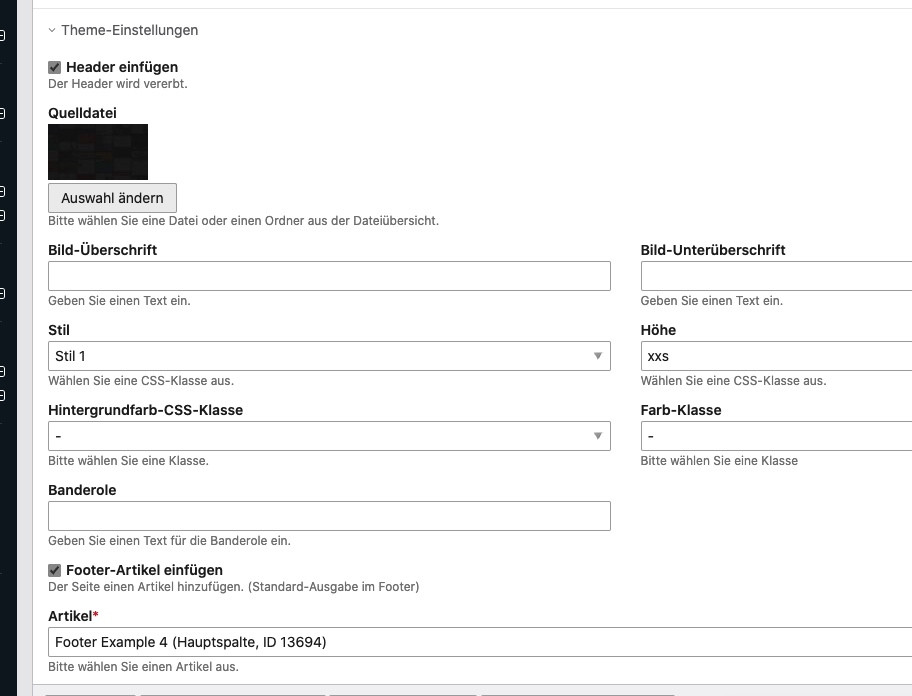Uncheck the Header einfügen checkbox
This screenshot has width=912, height=696.
tap(55, 68)
